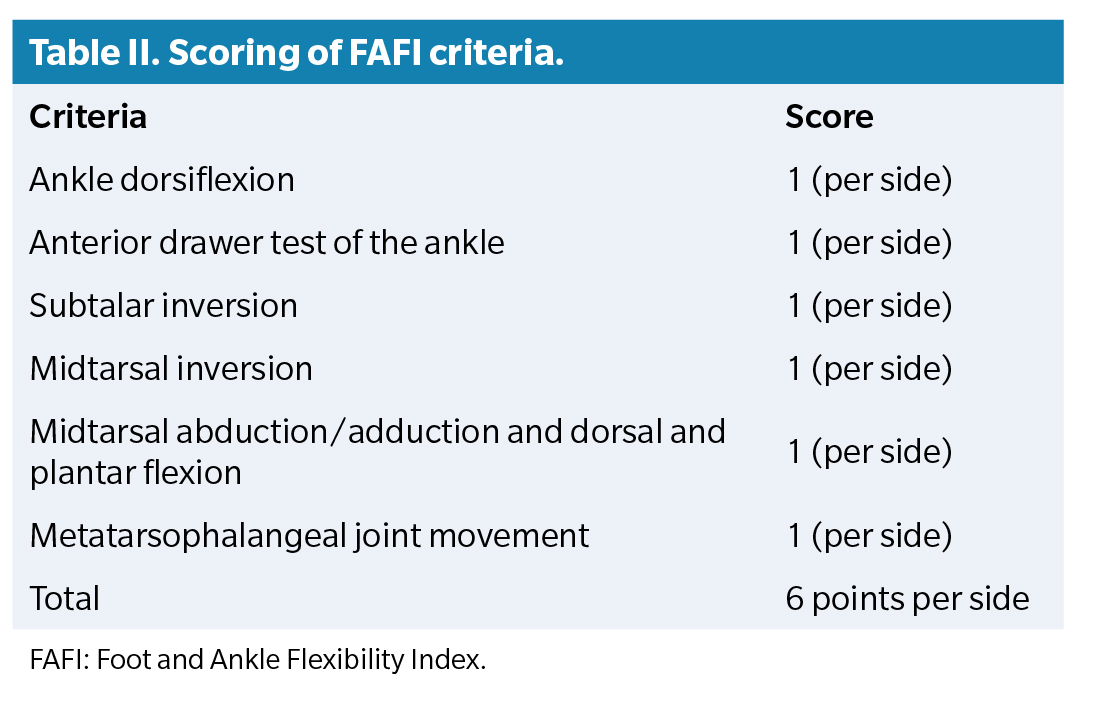Select the score for Subtalar inversion
Screen dimensions: 1112x708
pyautogui.click(x=869, y=305)
